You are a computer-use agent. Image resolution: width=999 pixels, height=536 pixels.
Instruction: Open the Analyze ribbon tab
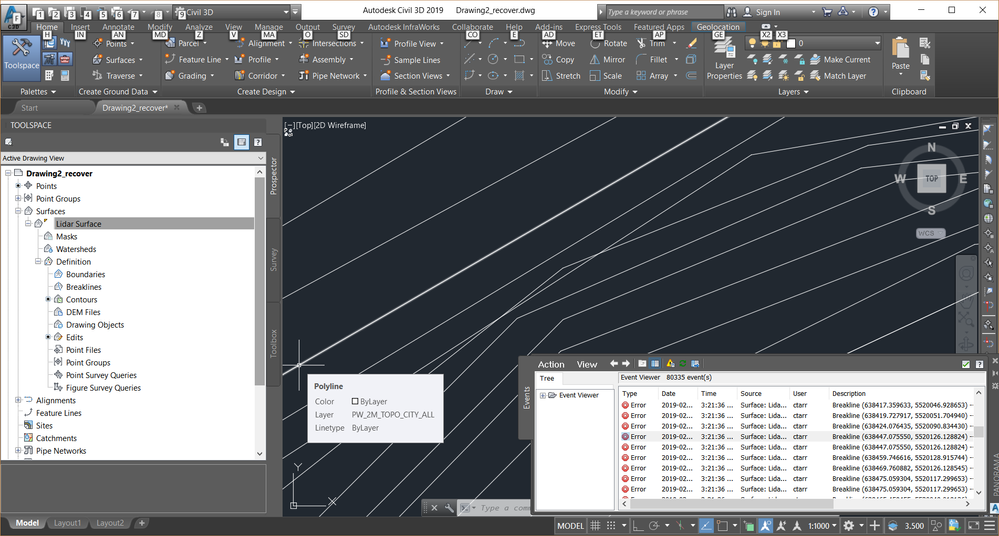[x=199, y=27]
